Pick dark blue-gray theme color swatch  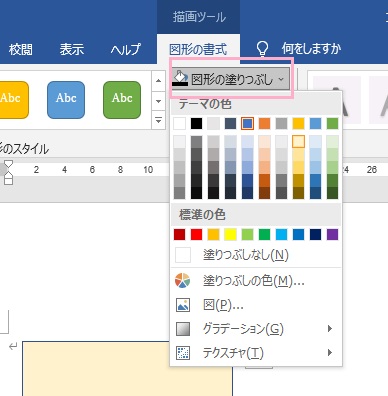230,124
